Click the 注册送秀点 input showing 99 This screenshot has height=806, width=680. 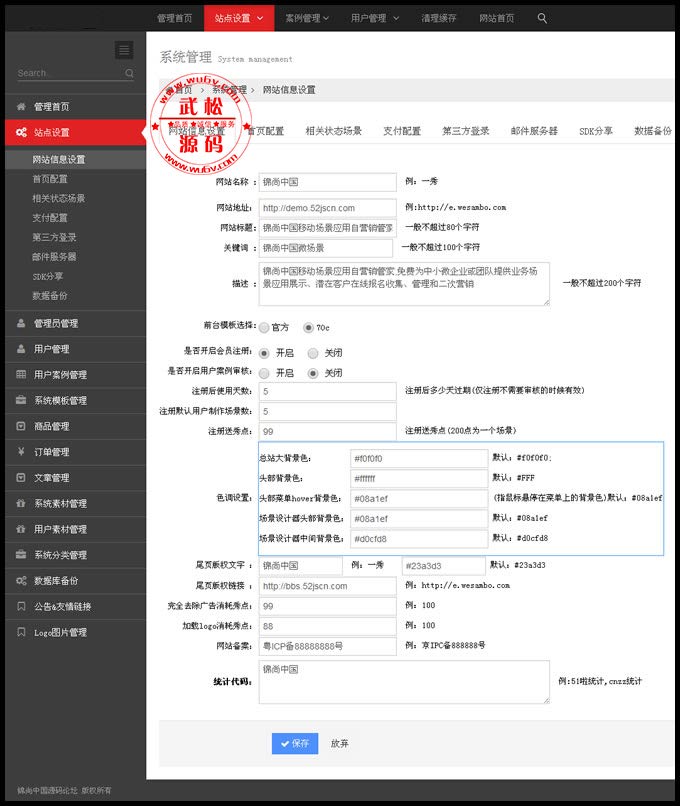pos(327,431)
